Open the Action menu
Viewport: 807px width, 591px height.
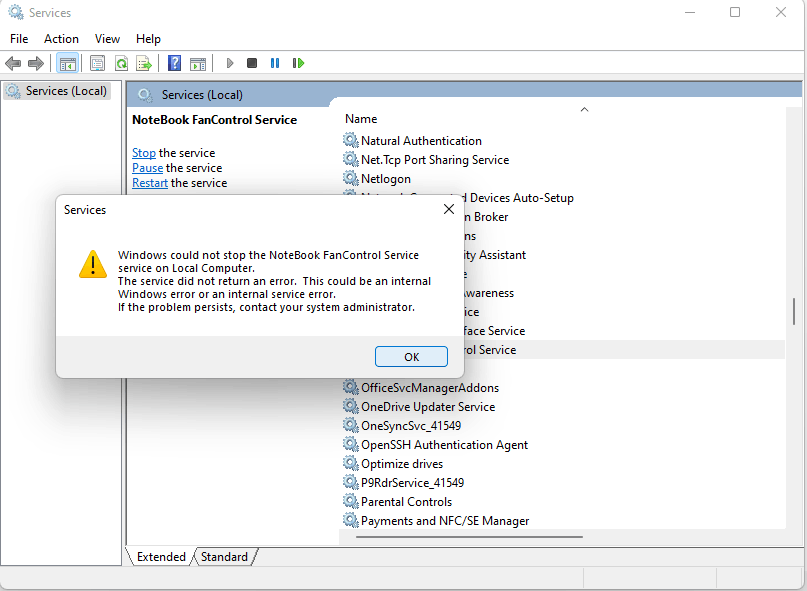tap(61, 39)
